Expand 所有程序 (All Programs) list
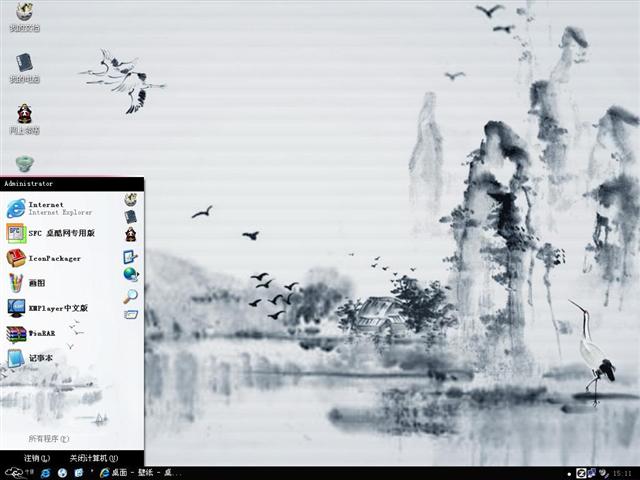This screenshot has height=480, width=640. tap(48, 439)
